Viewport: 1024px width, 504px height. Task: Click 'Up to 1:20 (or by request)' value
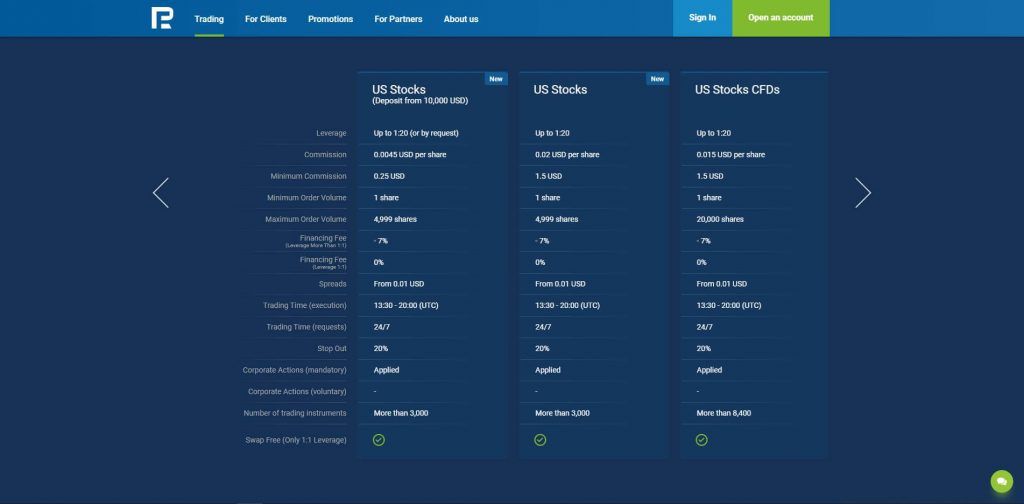[x=416, y=133]
